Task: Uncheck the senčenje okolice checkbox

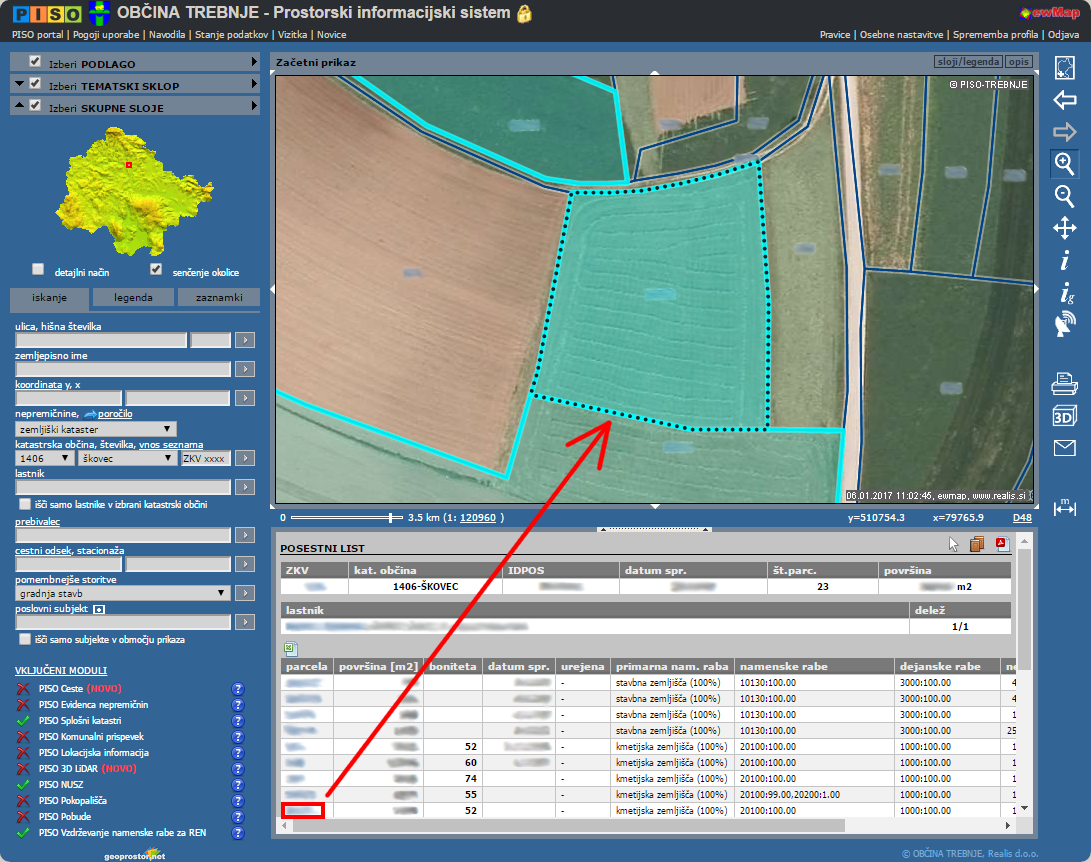Action: tap(156, 270)
